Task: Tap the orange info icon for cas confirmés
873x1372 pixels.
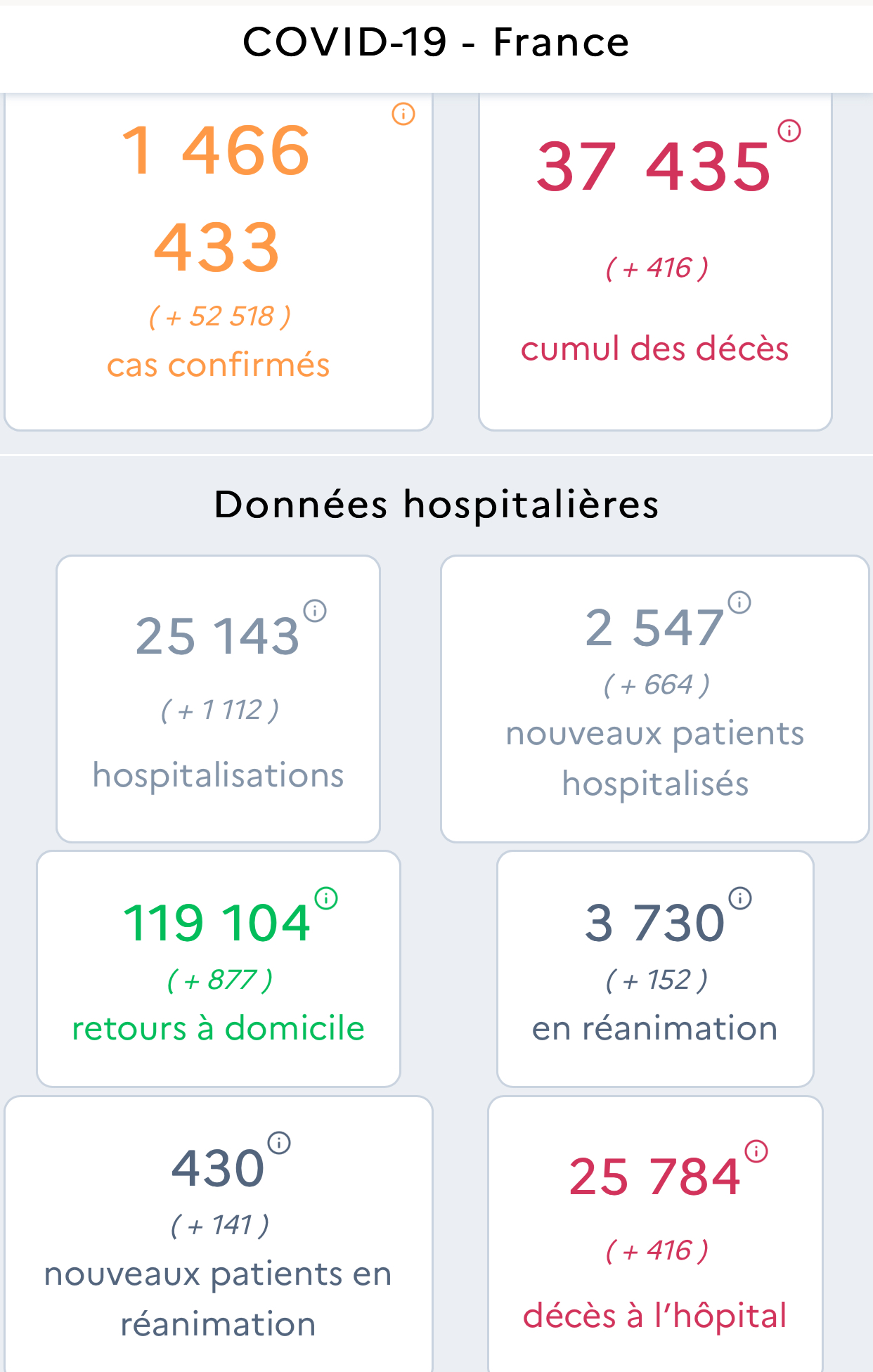Action: [403, 114]
